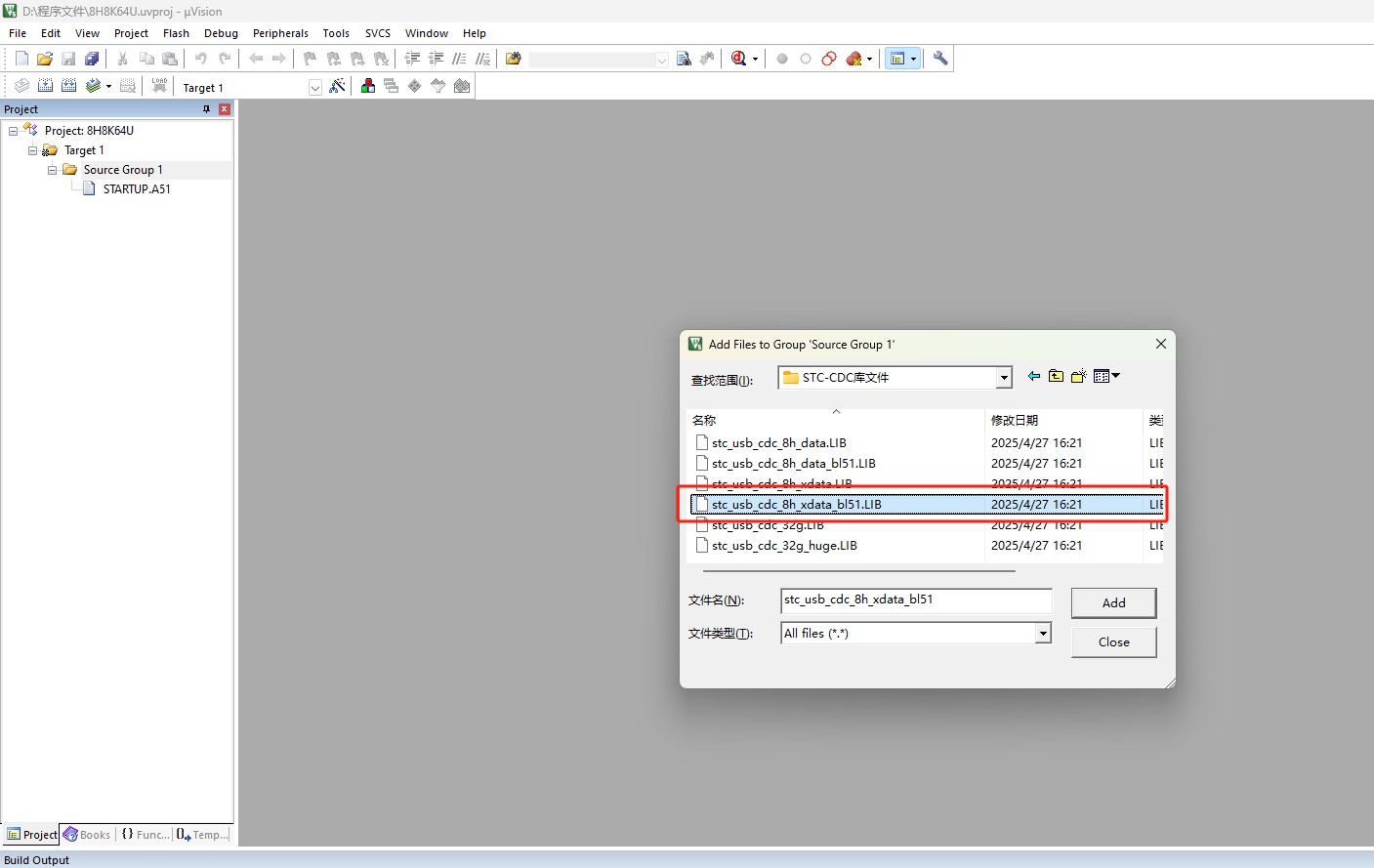Click the create new folder icon in dialog
1374x868 pixels.
coord(1078,377)
